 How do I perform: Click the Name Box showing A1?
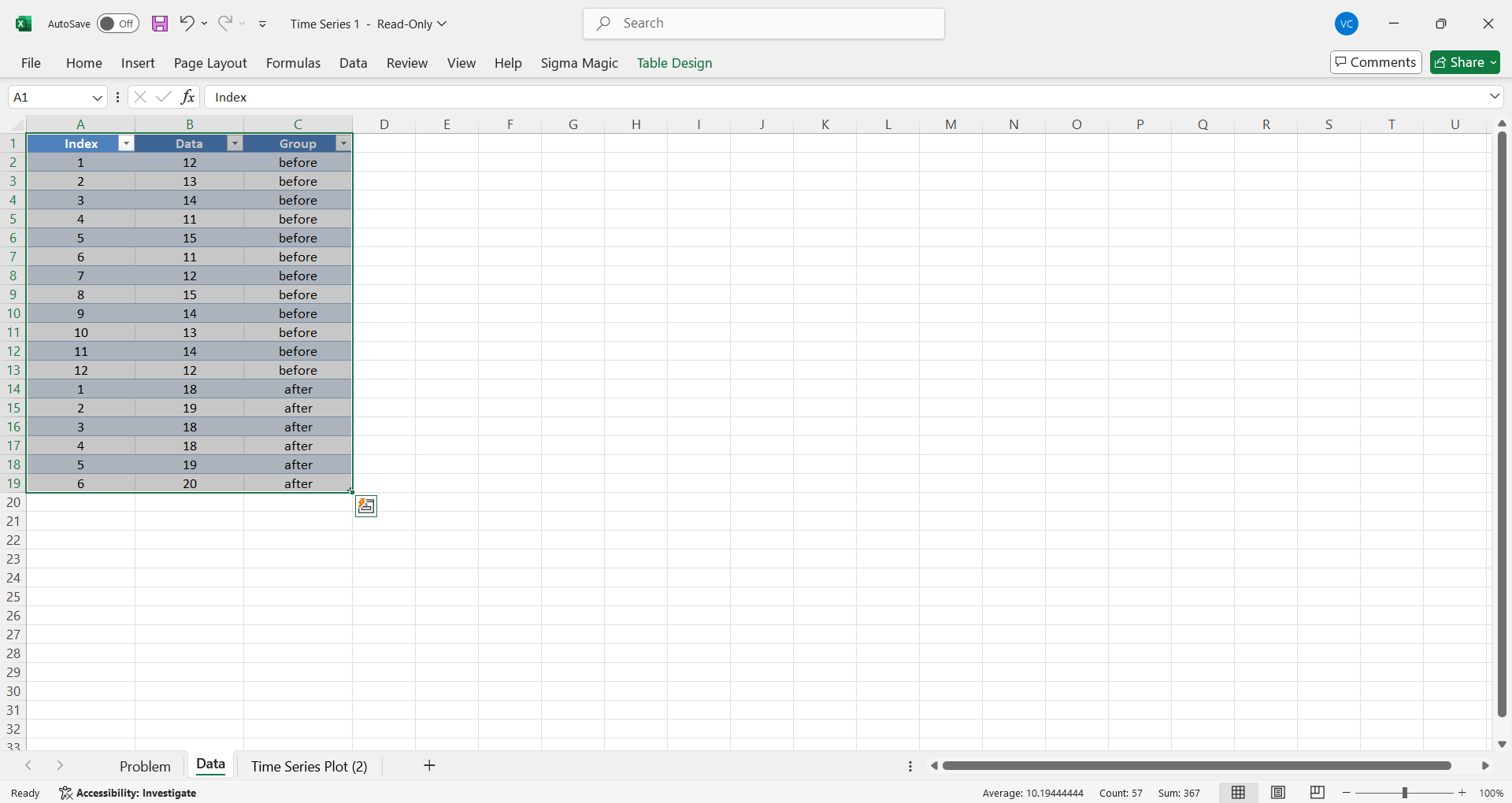pyautogui.click(x=50, y=98)
